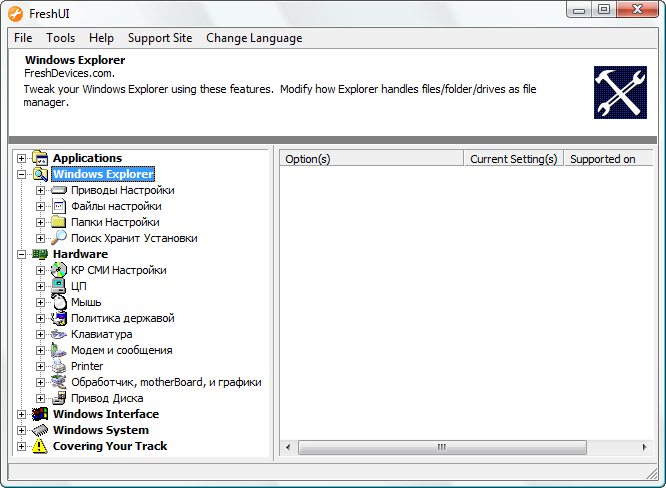Open the Support Site menu item
This screenshot has height=488, width=666.
click(x=160, y=38)
